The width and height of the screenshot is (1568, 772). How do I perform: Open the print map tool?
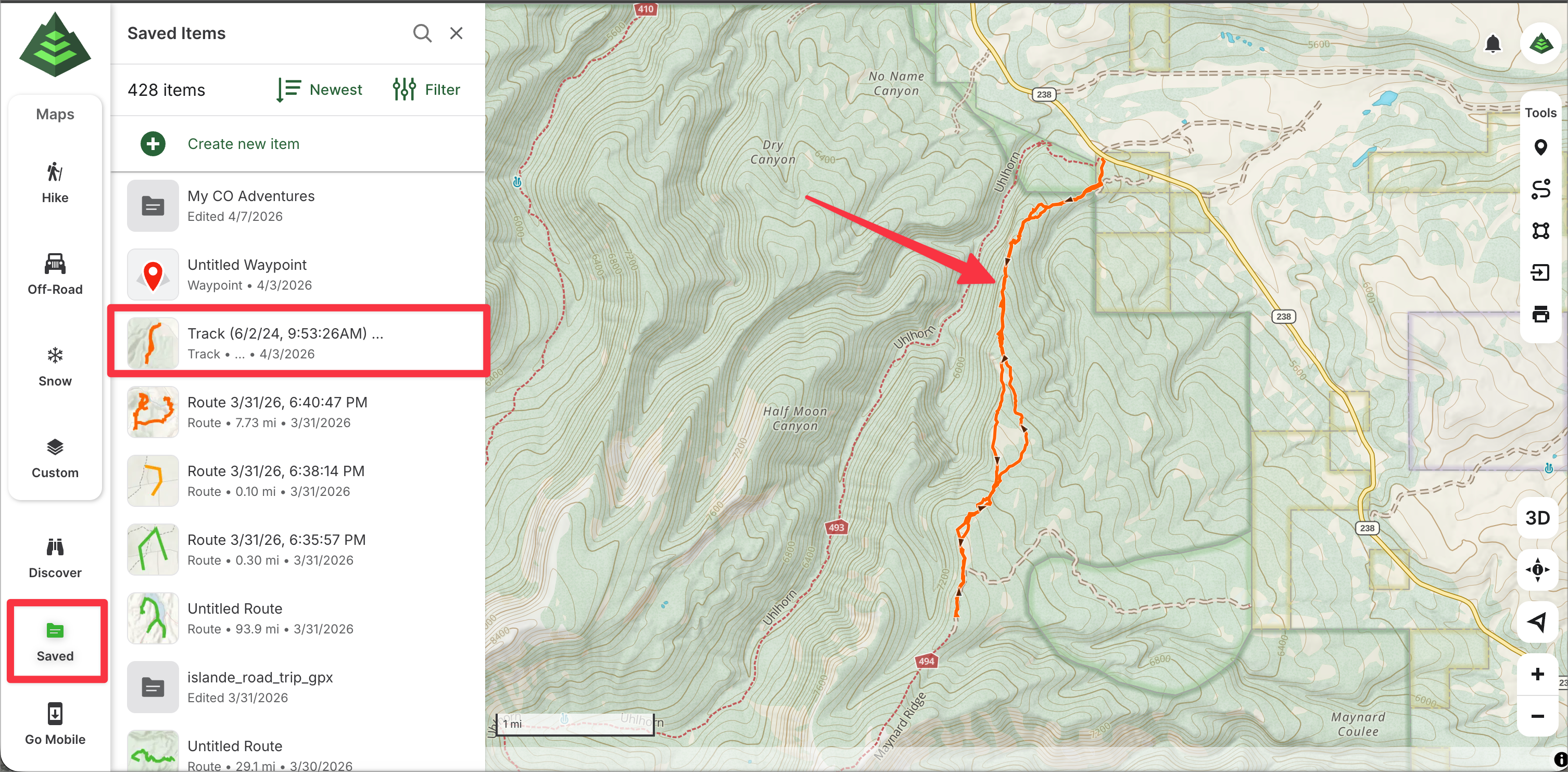pos(1540,315)
